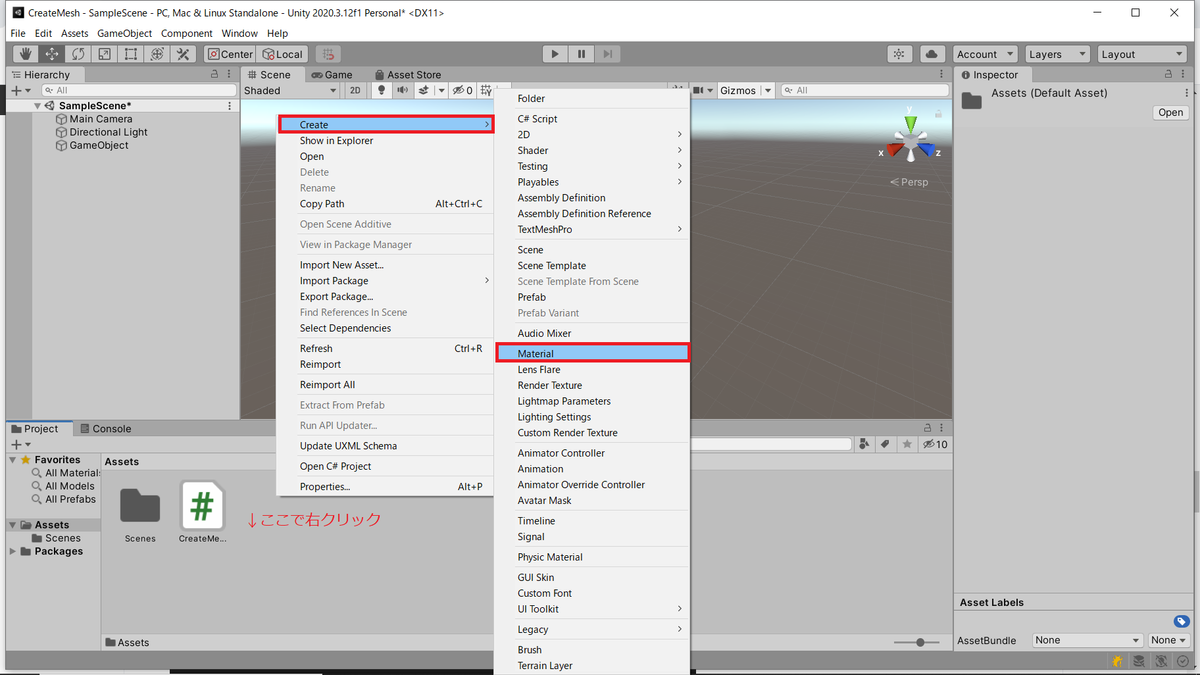Screen dimensions: 1200x675
Task: Open the Layout dropdown
Action: click(x=1141, y=54)
